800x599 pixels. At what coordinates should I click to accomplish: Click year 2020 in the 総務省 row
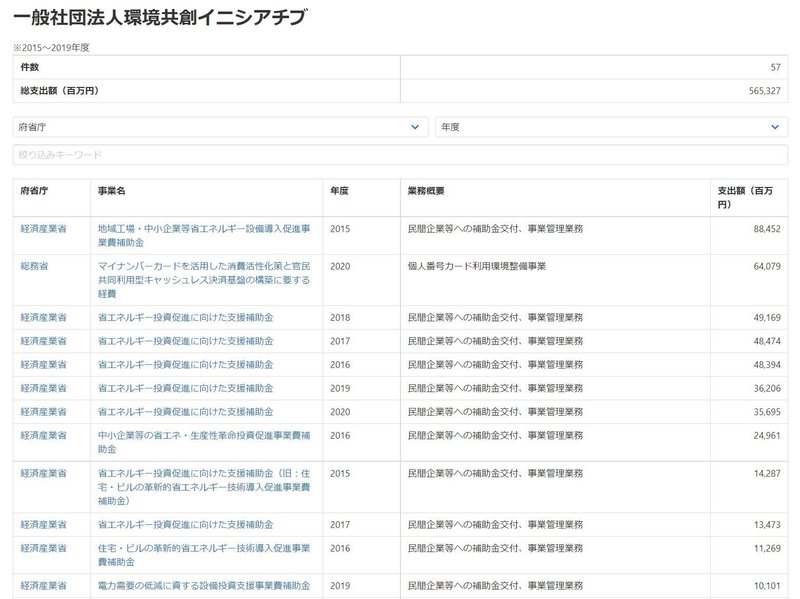[340, 266]
